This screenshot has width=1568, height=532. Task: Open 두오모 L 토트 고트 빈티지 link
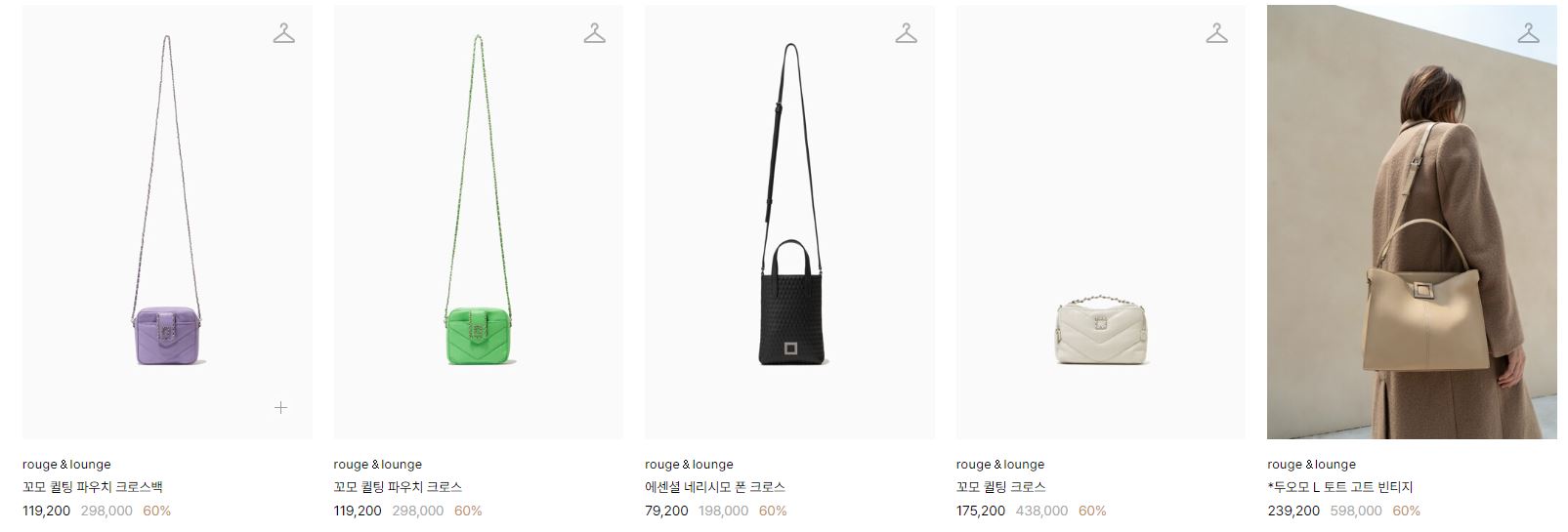coord(1340,487)
